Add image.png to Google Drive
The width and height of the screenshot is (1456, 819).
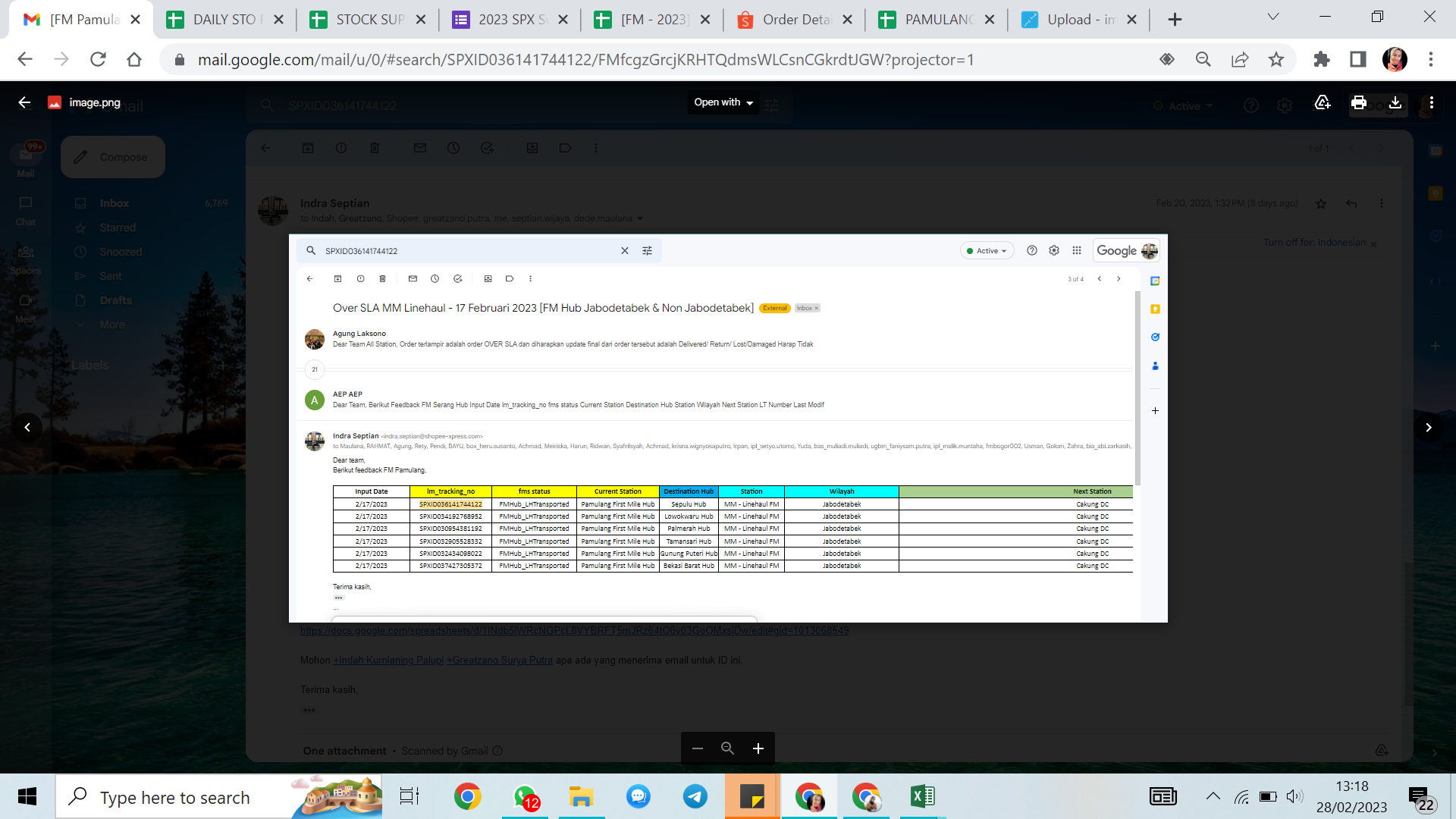click(x=1323, y=102)
